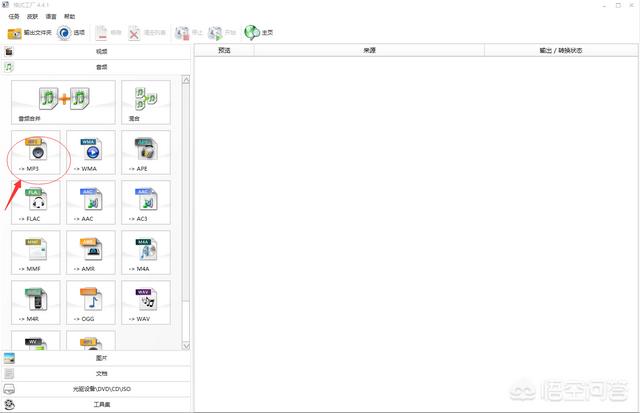Viewport: 640px width, 413px height.
Task: Choose the WMA audio format icon
Action: pos(91,154)
